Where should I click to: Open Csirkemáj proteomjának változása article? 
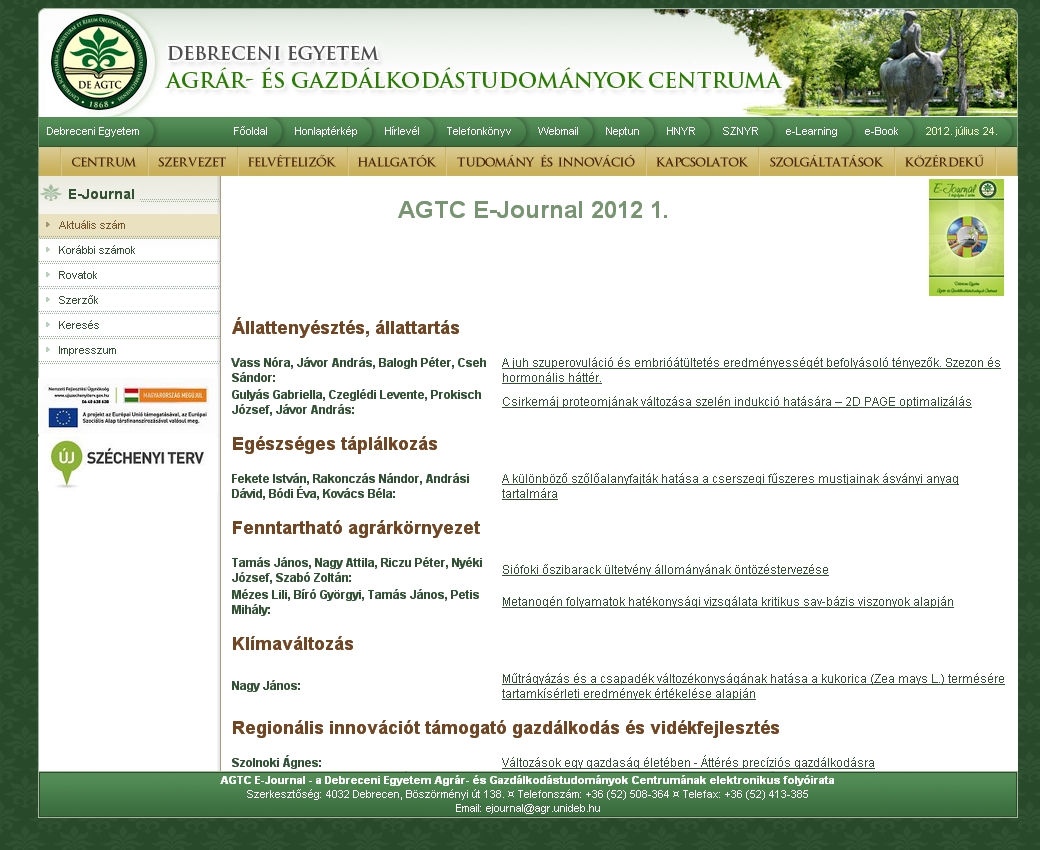pyautogui.click(x=736, y=402)
